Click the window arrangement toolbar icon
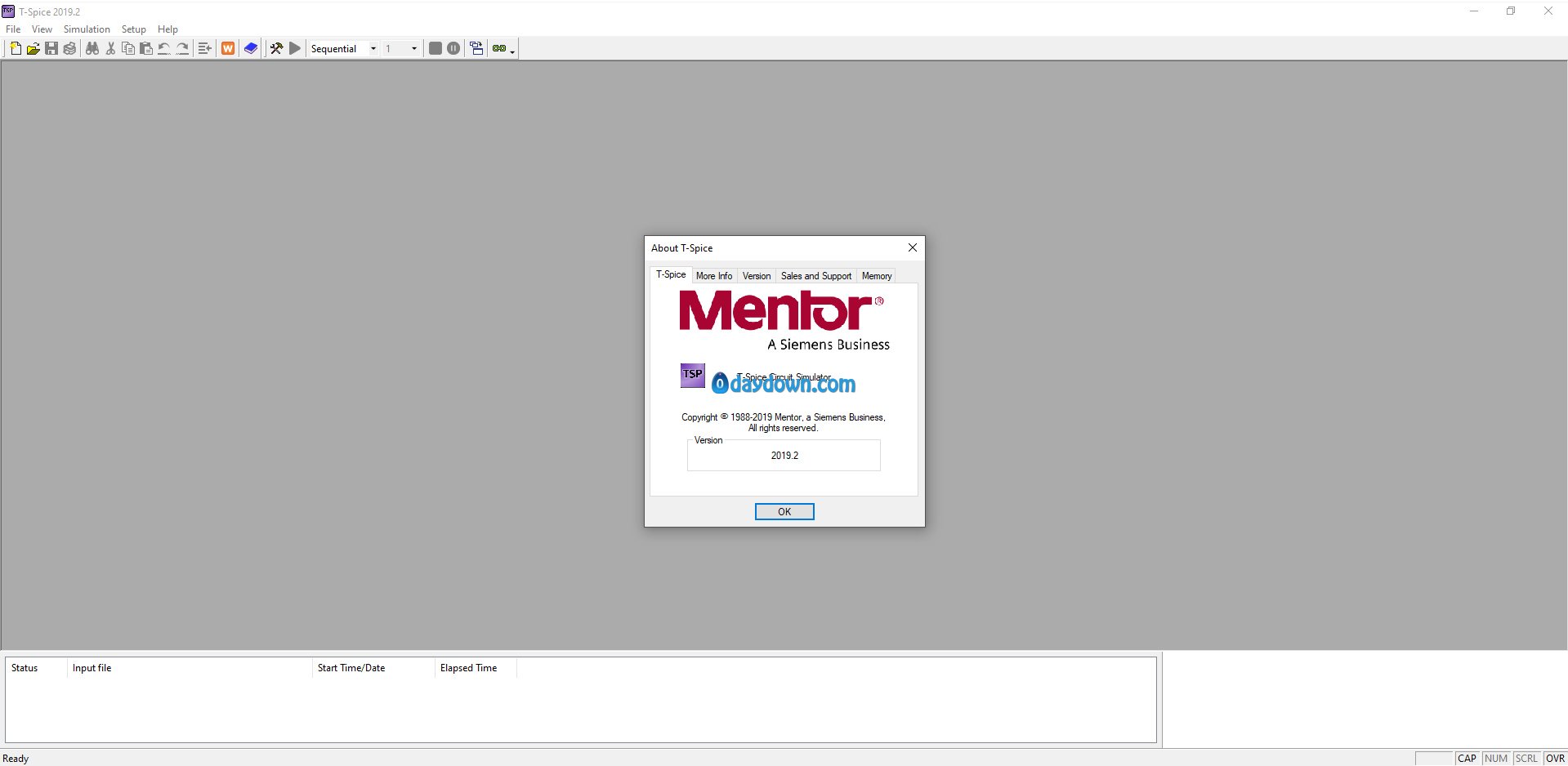The height and width of the screenshot is (766, 1568). point(476,49)
